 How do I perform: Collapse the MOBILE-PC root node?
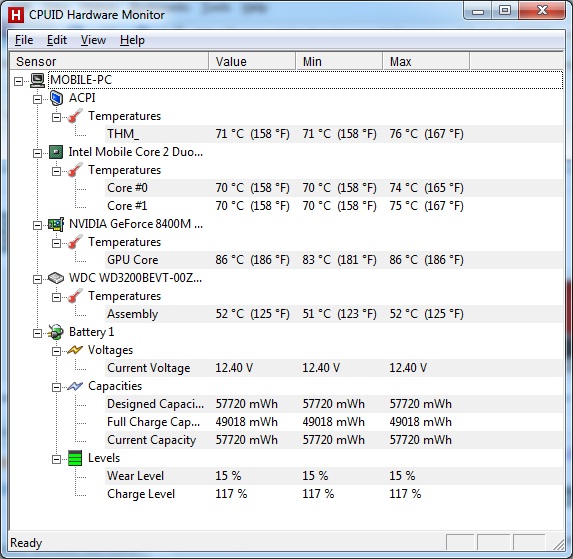tap(18, 81)
